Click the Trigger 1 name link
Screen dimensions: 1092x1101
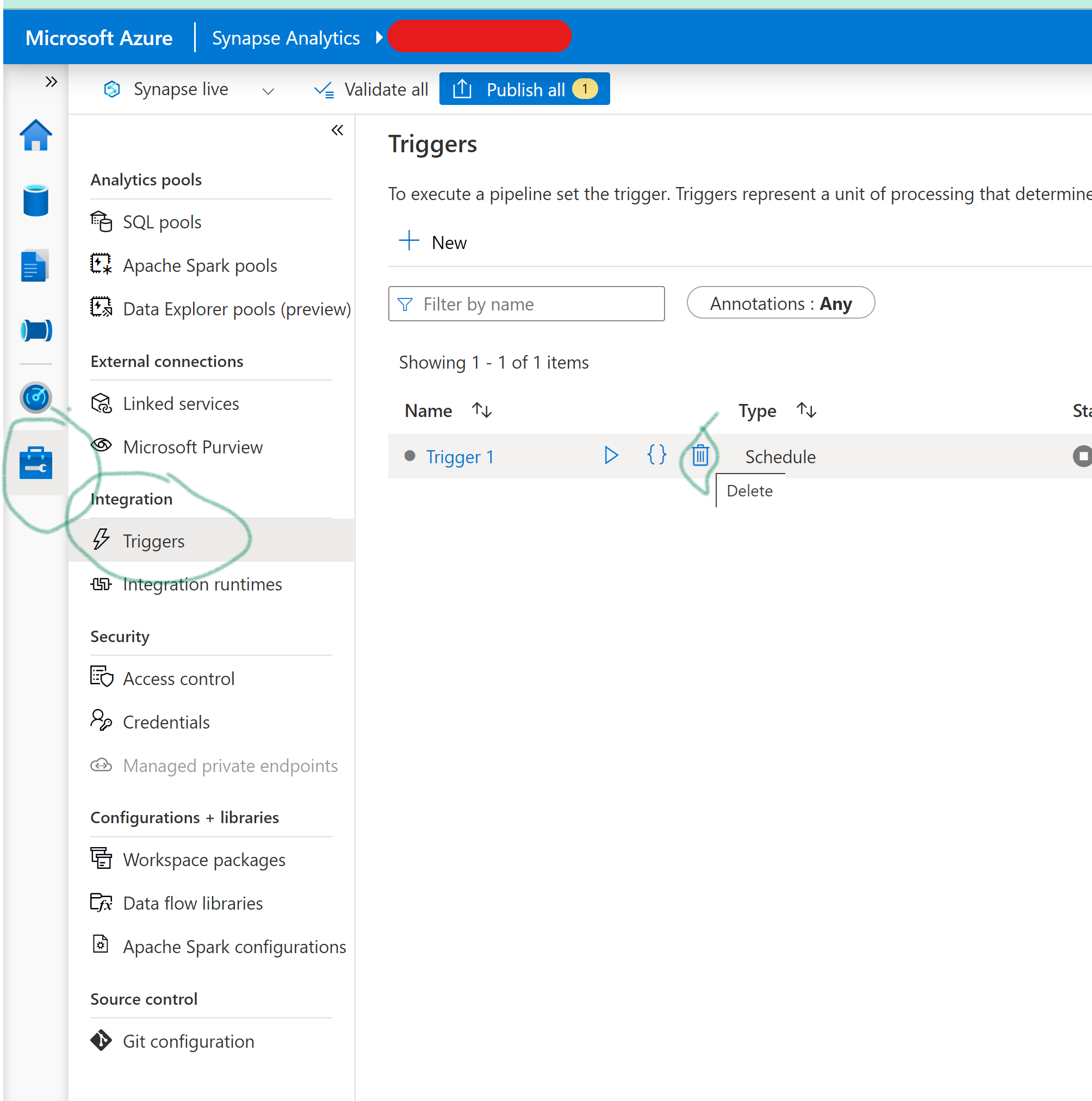pos(460,456)
